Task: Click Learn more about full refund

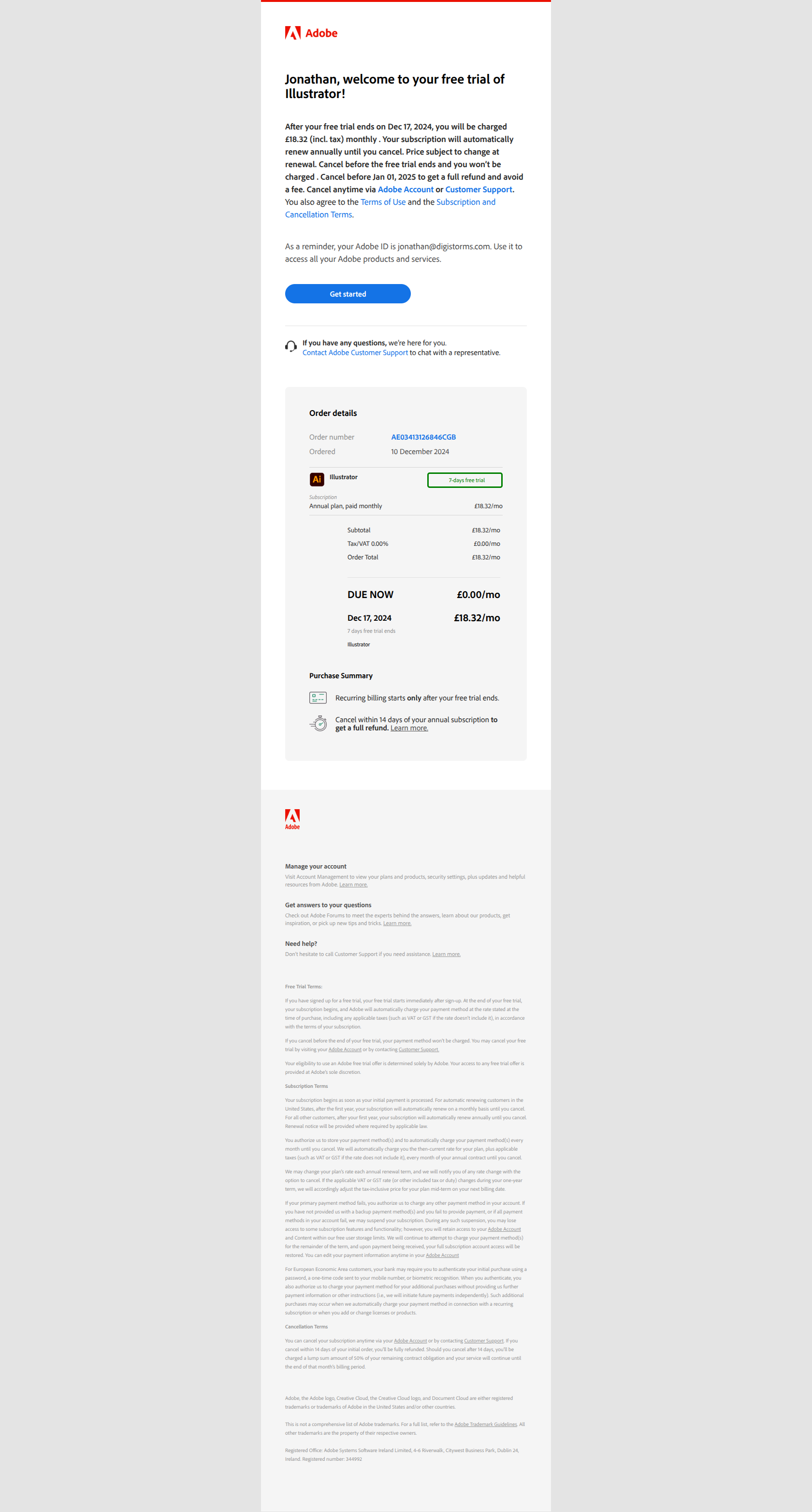Action: click(x=409, y=728)
